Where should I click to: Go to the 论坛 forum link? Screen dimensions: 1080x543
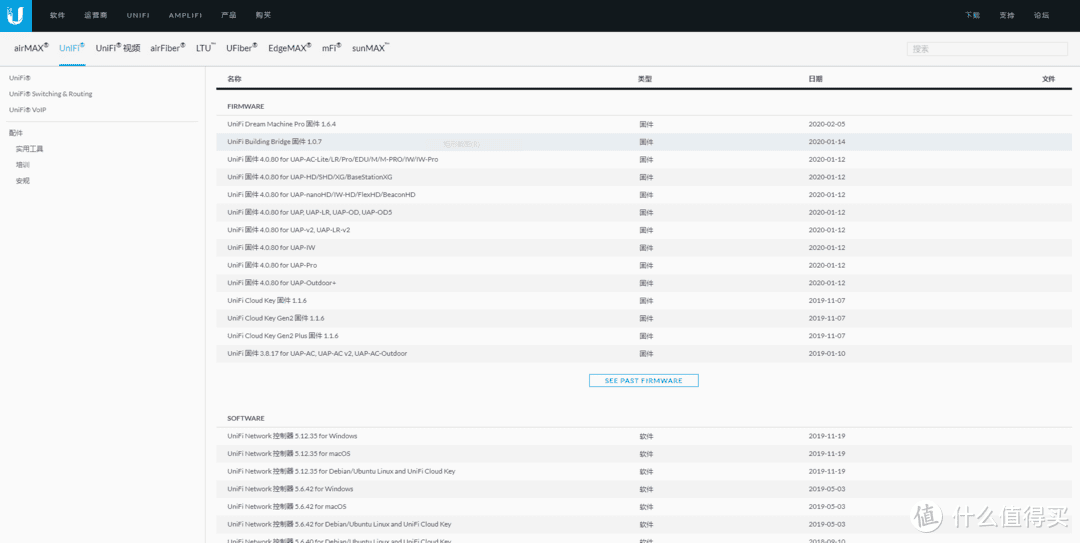click(x=1041, y=16)
